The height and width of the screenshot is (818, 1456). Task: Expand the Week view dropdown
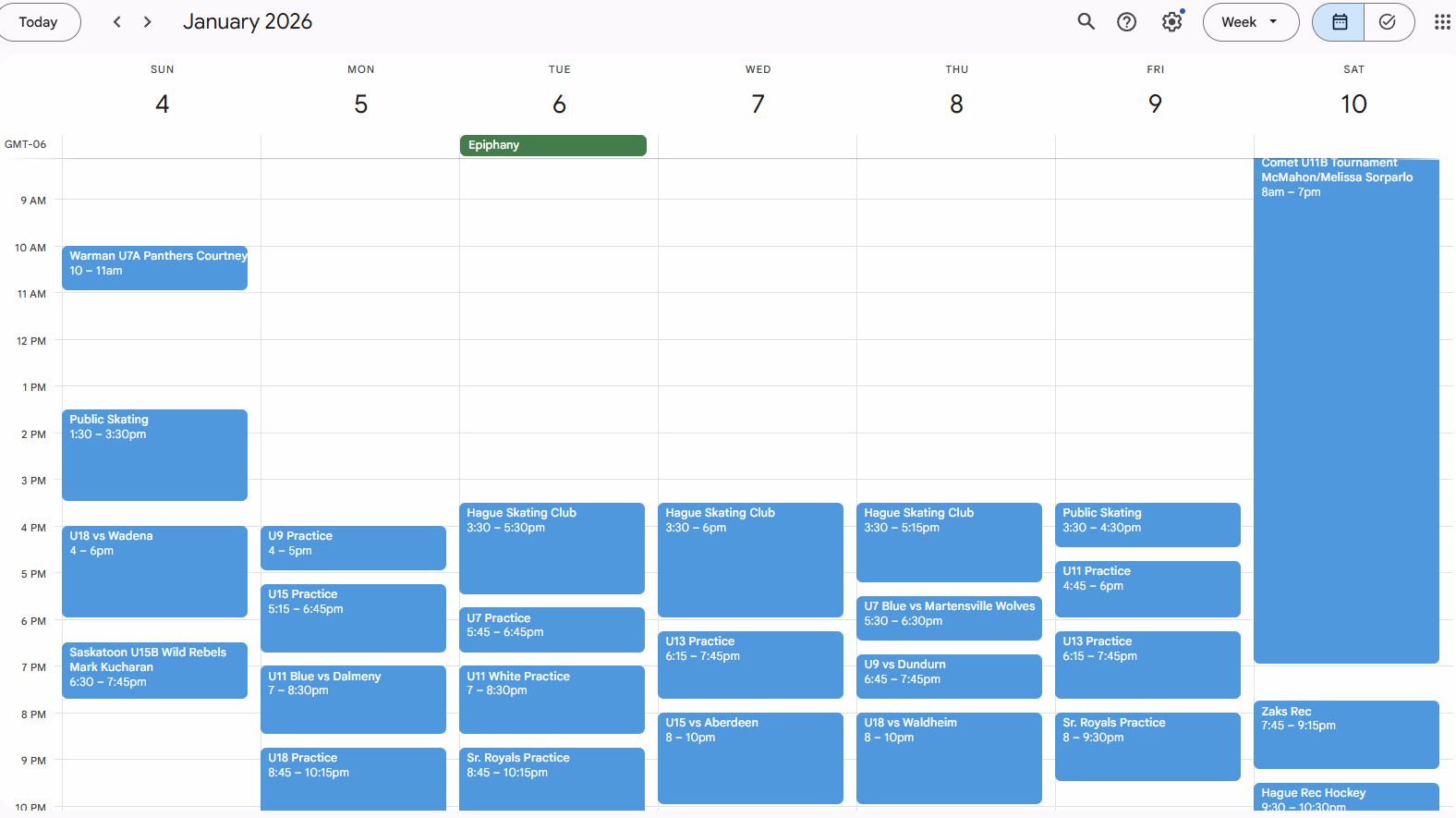click(x=1250, y=22)
